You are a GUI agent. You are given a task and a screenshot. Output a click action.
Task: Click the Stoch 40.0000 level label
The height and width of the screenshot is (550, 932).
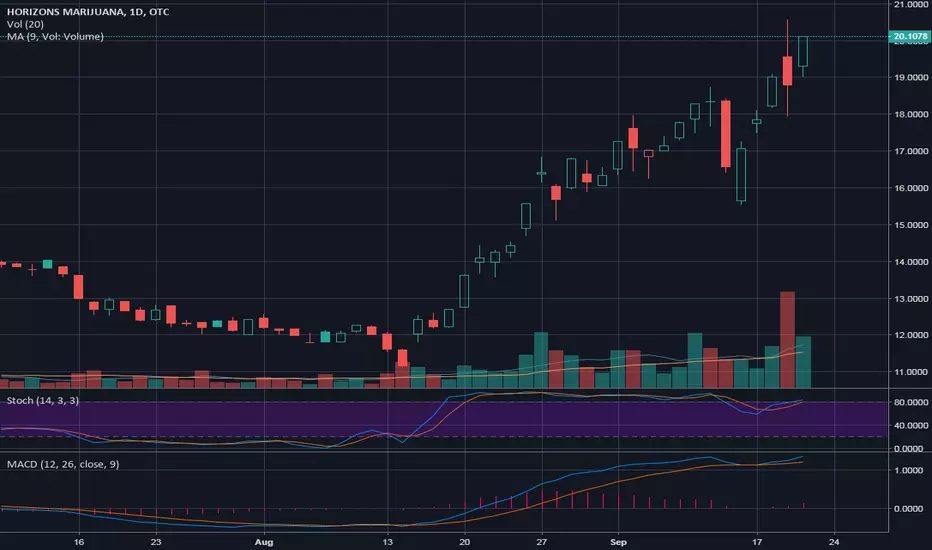(911, 426)
